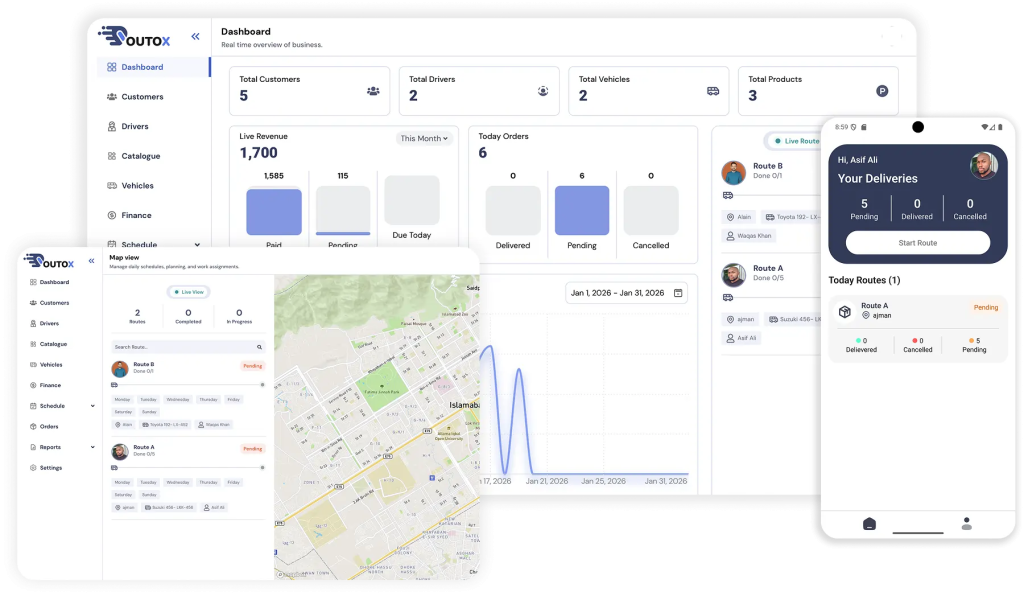Viewport: 1024px width, 596px height.
Task: Open the Jan 1 – Jan 31, 2026 date range picker
Action: (627, 293)
